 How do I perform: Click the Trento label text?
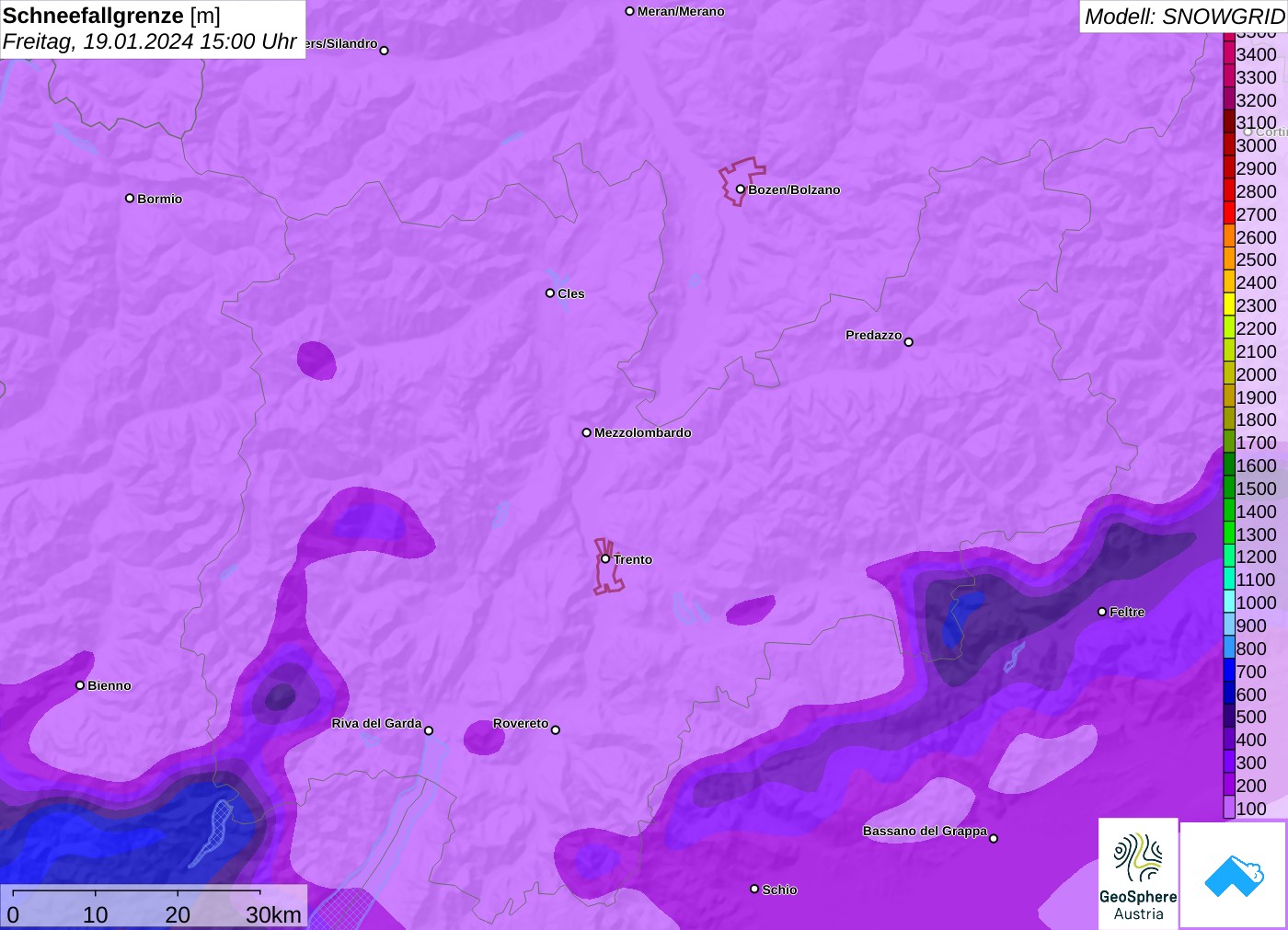click(633, 559)
